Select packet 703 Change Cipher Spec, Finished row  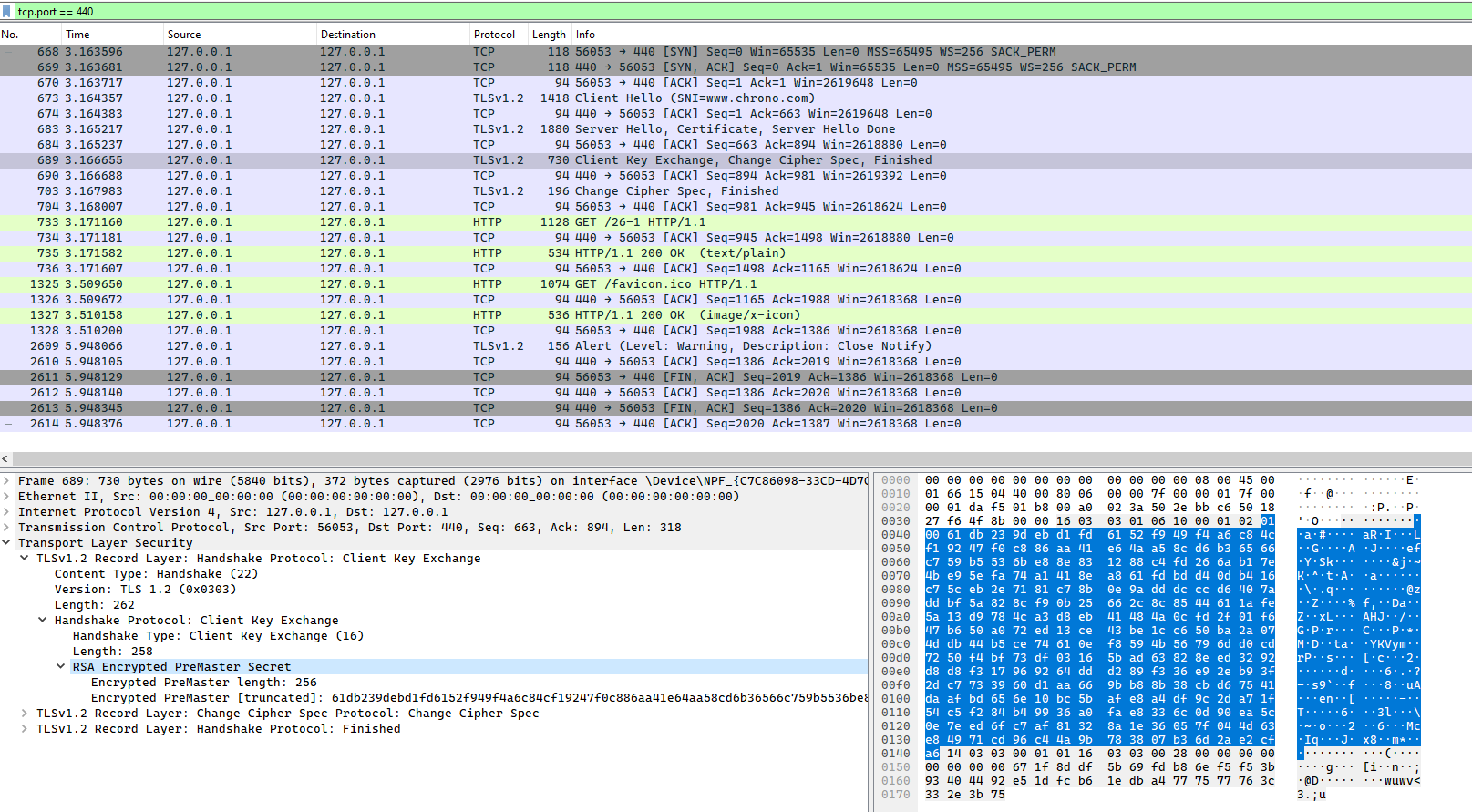[736, 191]
